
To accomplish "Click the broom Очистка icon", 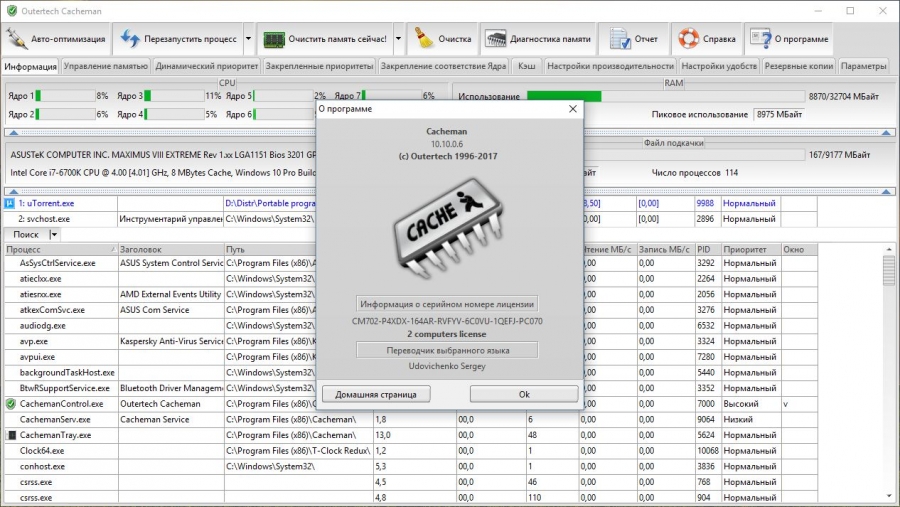I will [x=424, y=39].
